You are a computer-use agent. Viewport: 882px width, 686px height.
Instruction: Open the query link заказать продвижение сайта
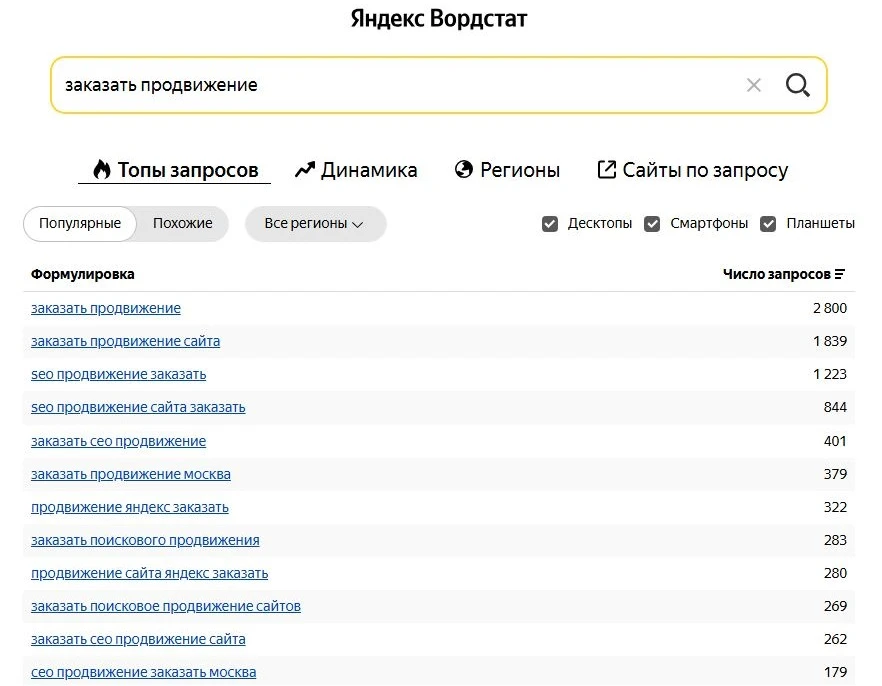[x=124, y=341]
